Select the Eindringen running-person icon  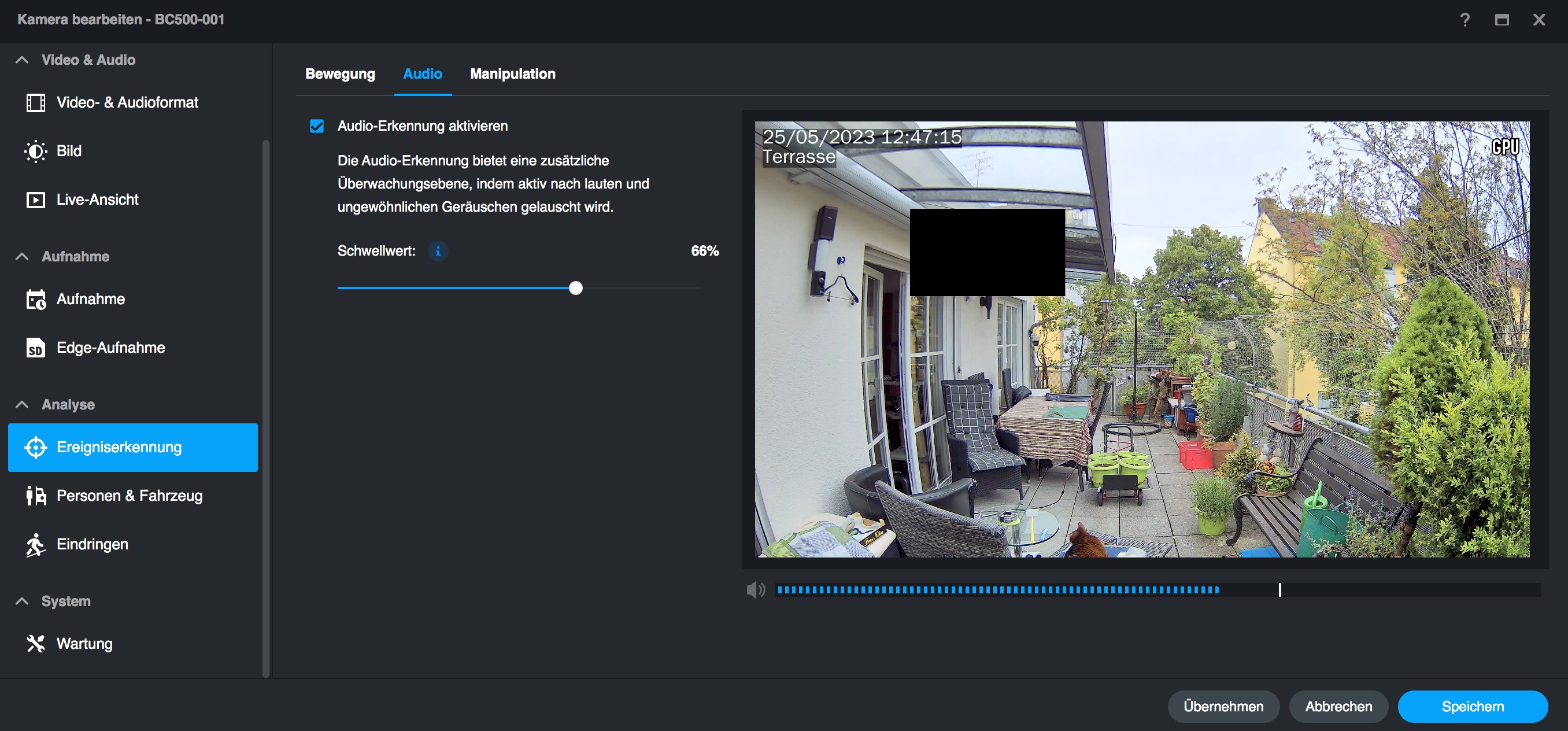point(35,545)
